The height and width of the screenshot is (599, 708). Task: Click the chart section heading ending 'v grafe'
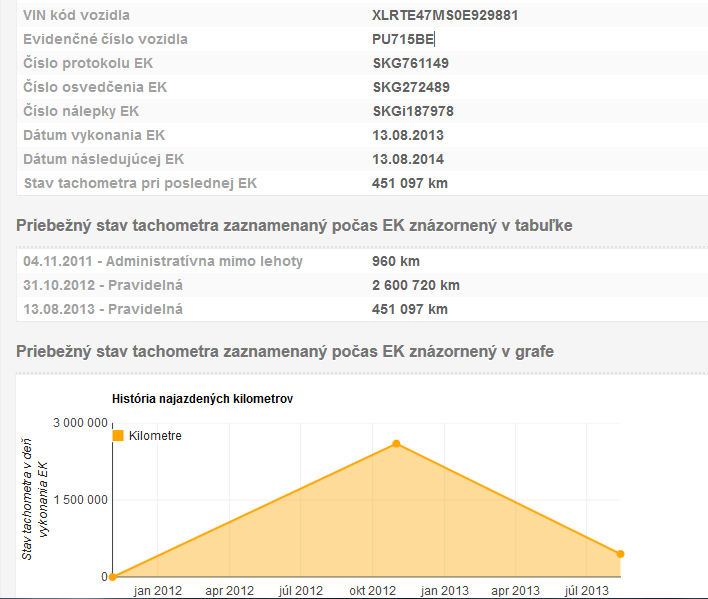[x=285, y=351]
